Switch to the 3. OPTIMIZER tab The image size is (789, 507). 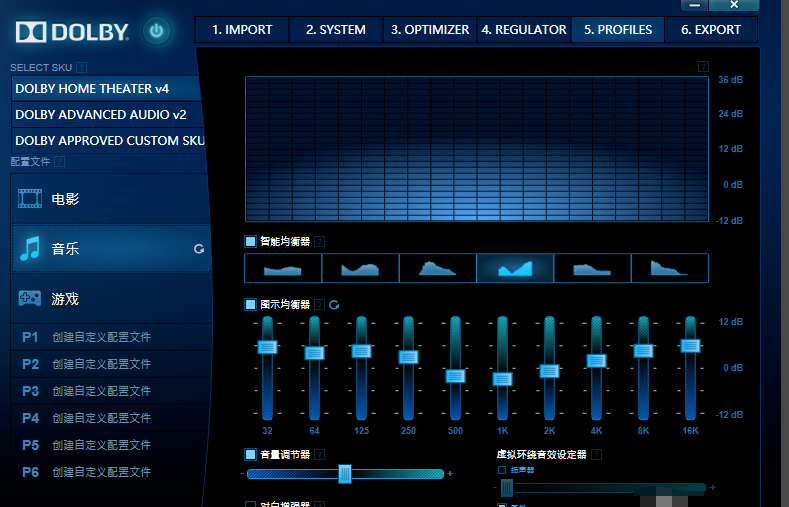pyautogui.click(x=430, y=29)
